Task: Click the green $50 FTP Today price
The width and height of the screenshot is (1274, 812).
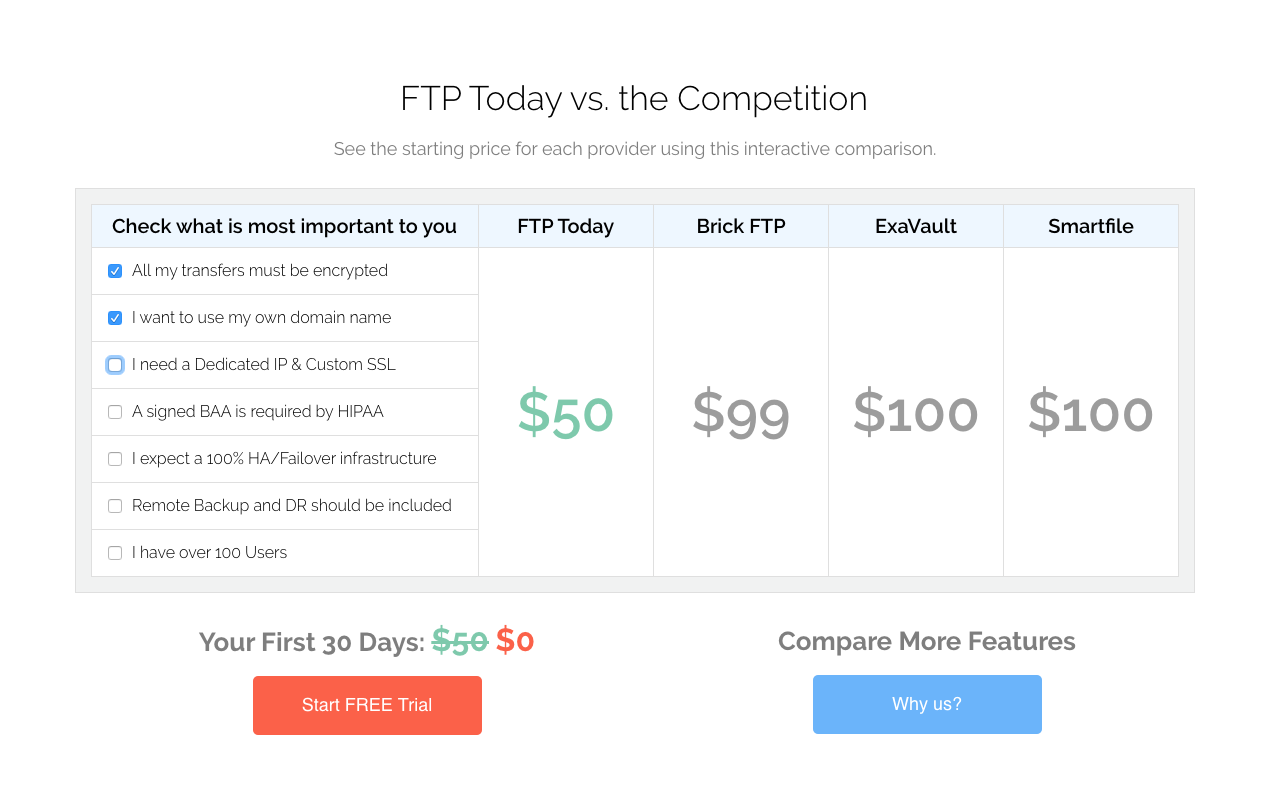Action: tap(565, 412)
